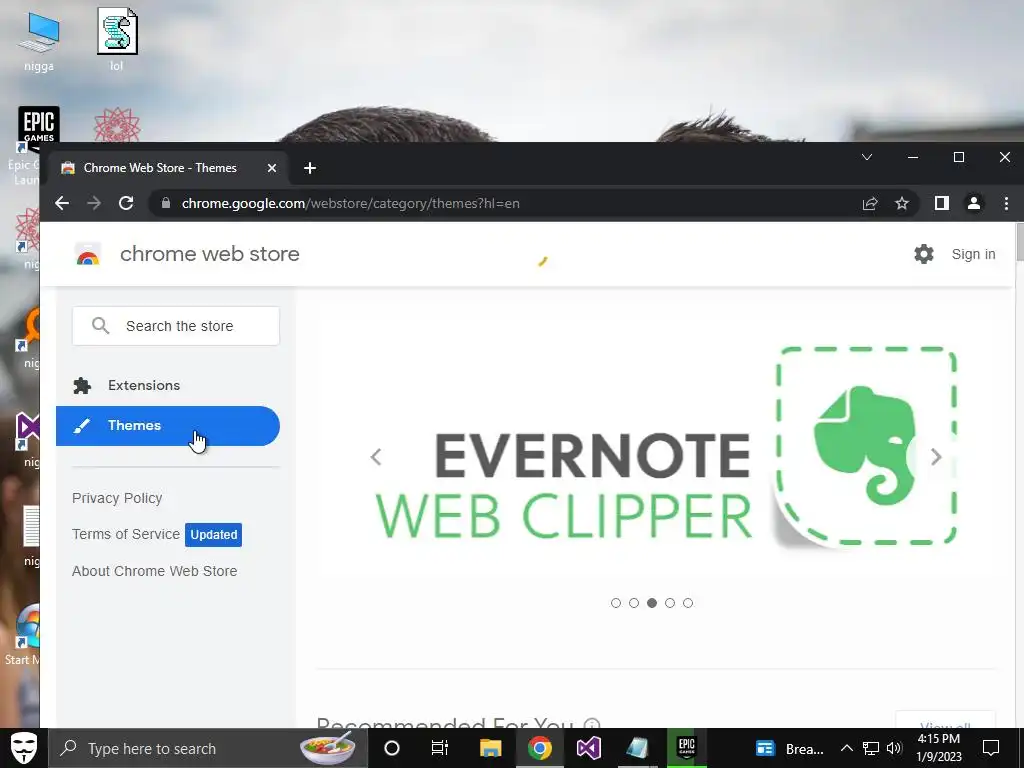The image size is (1024, 768).
Task: Select Themes category
Action: click(168, 426)
